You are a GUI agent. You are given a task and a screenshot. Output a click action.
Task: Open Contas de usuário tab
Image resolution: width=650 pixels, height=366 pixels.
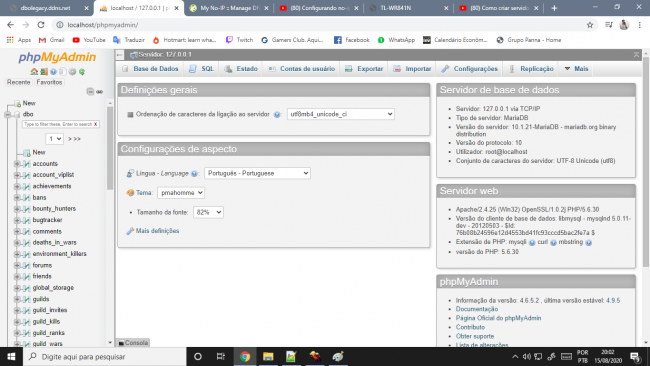click(302, 69)
